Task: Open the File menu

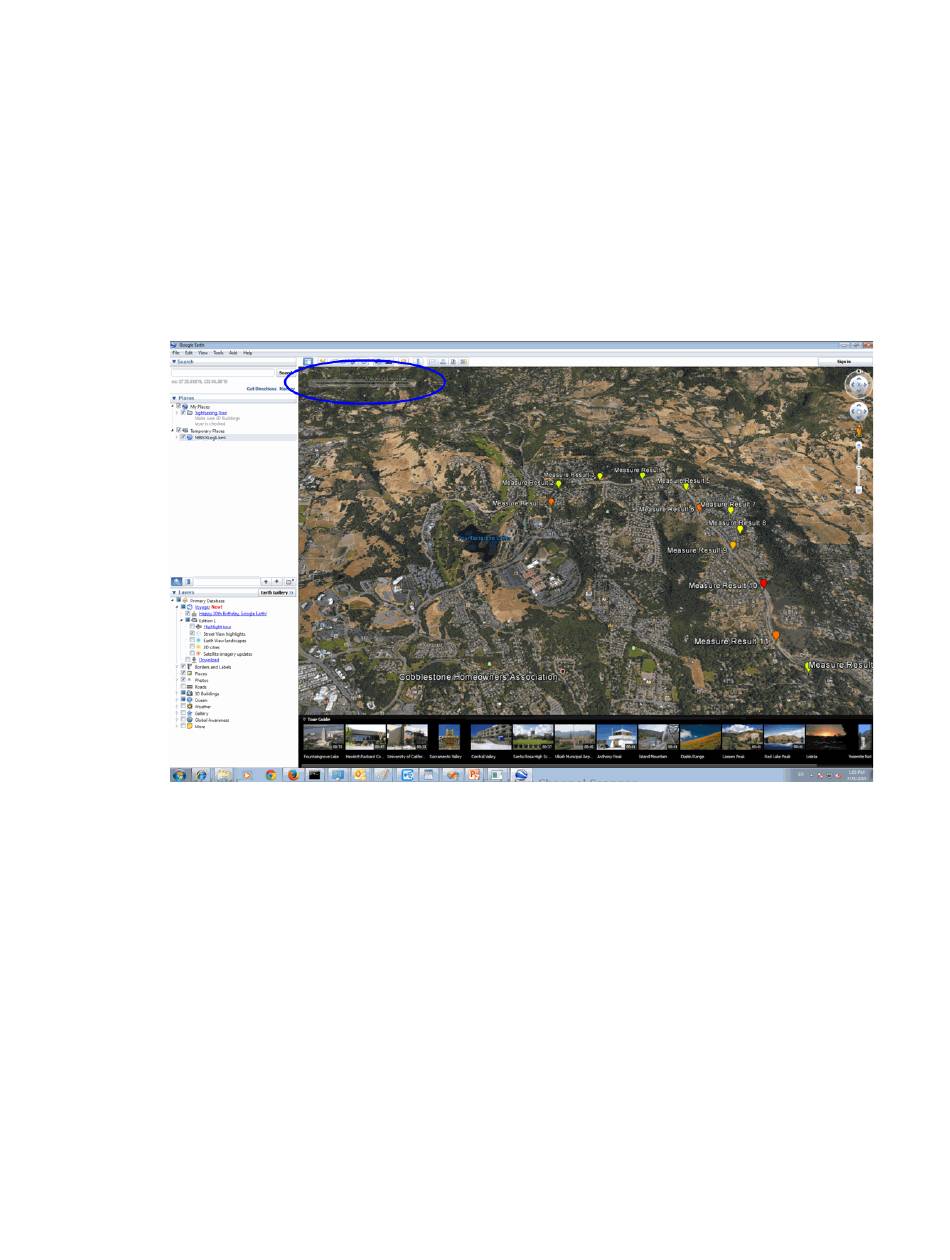Action: pos(176,353)
